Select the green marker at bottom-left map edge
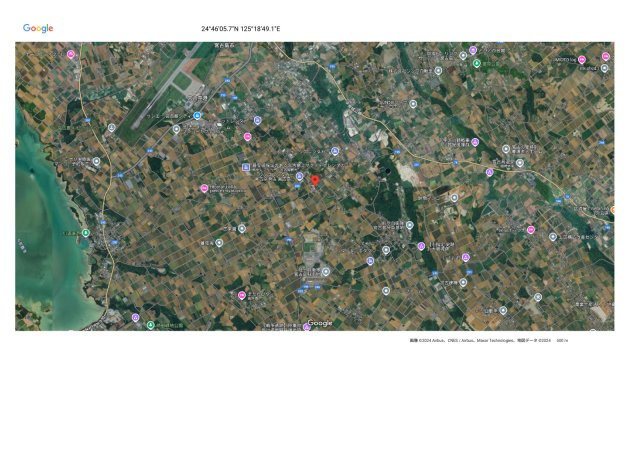This screenshot has width=640, height=452. (x=151, y=325)
